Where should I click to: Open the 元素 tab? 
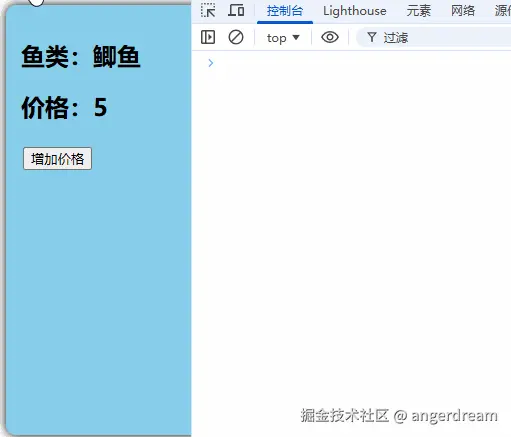[x=419, y=11]
